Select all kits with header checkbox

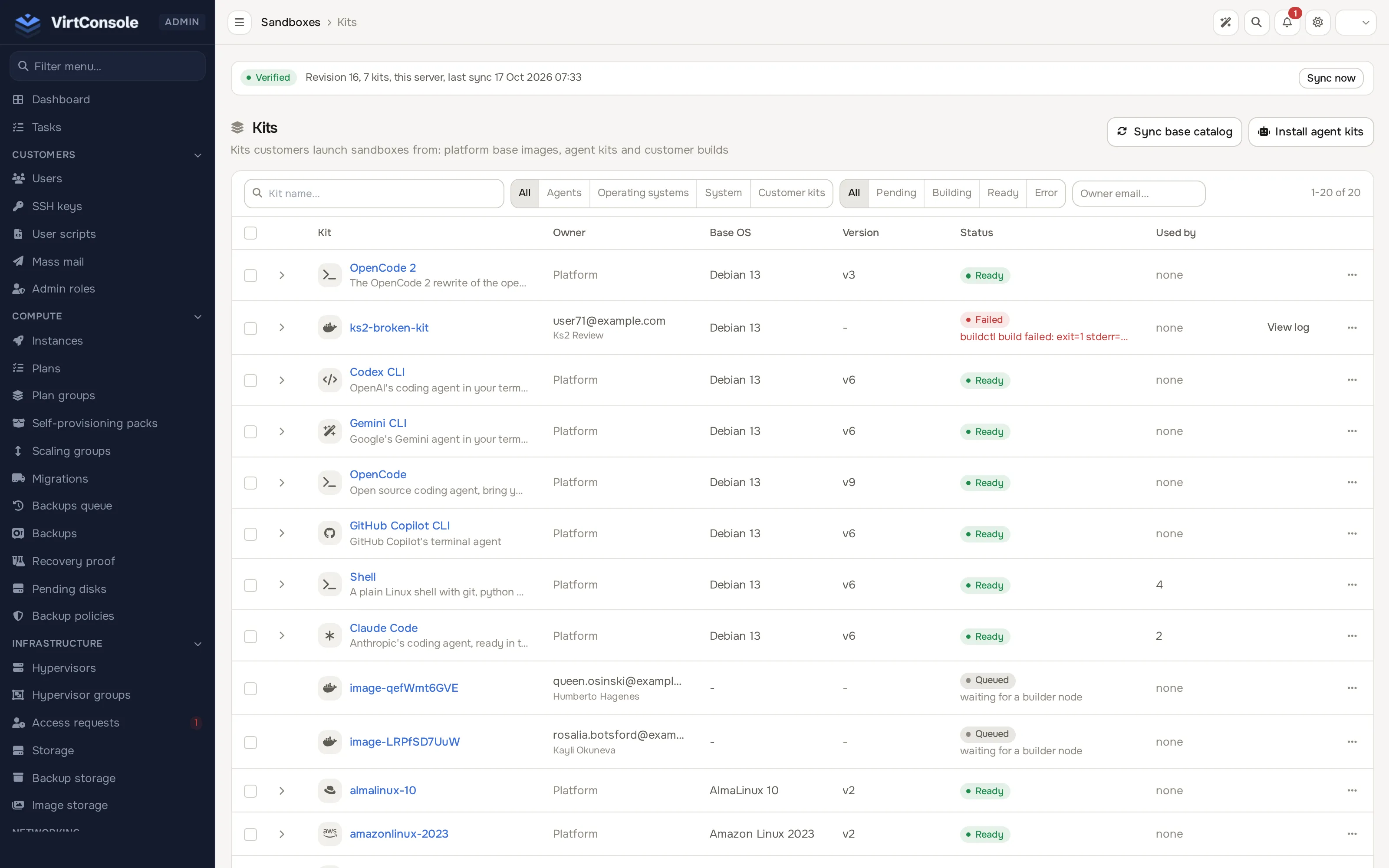250,233
